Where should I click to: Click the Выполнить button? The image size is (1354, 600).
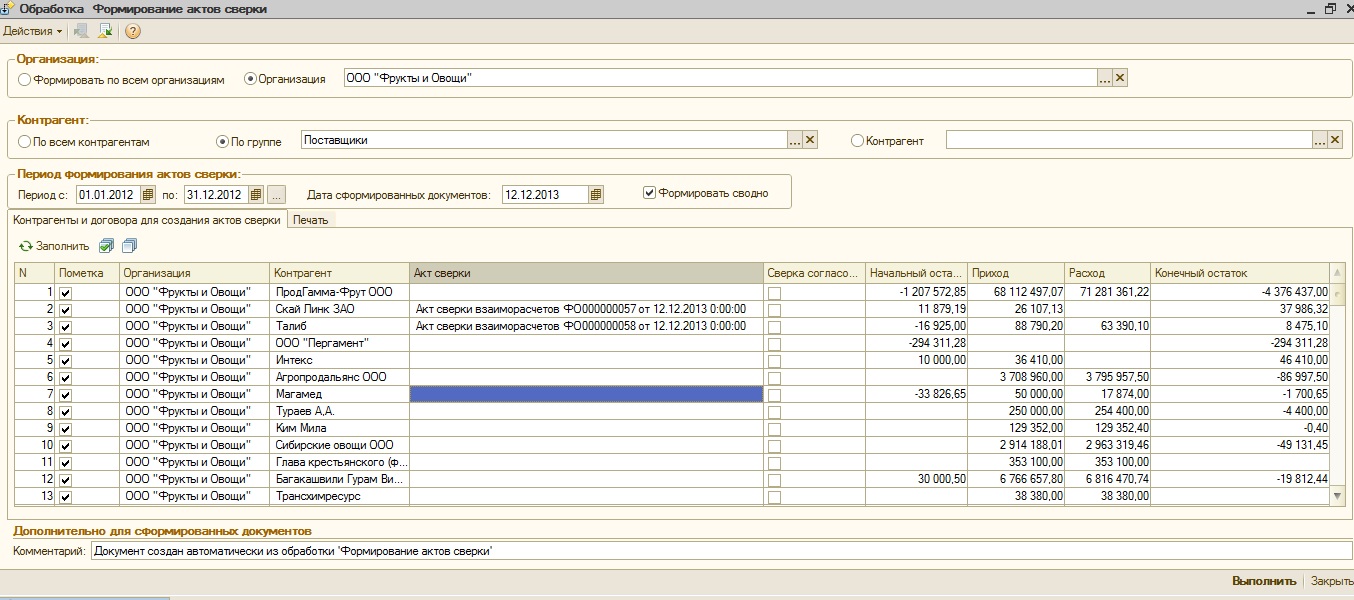click(x=1264, y=581)
